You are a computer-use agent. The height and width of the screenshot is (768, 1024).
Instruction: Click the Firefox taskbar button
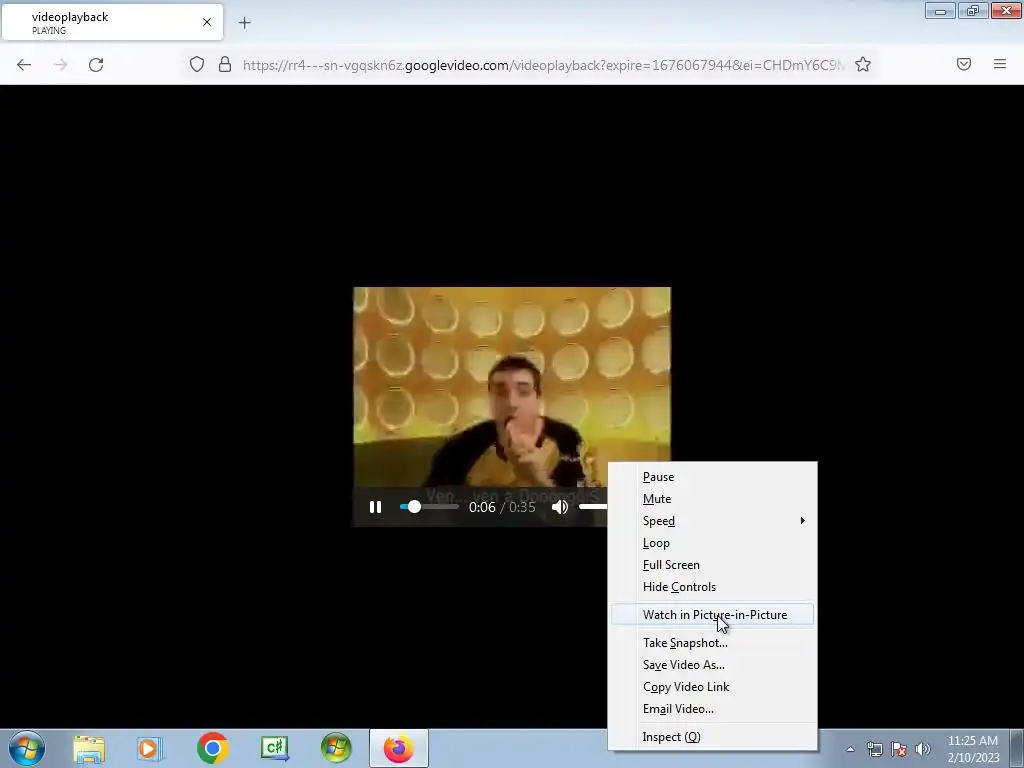pyautogui.click(x=399, y=748)
